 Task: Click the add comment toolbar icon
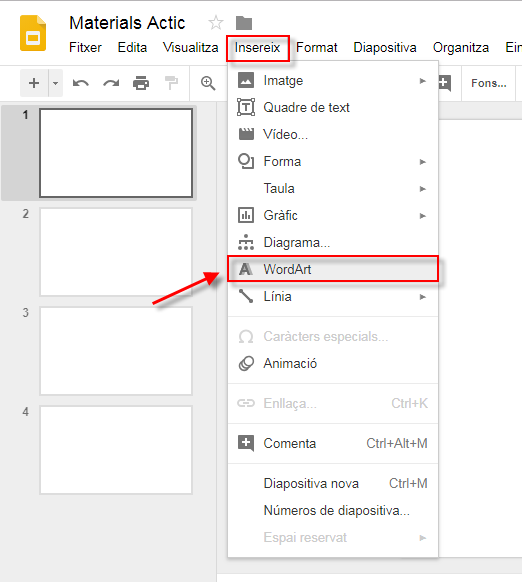click(x=445, y=83)
